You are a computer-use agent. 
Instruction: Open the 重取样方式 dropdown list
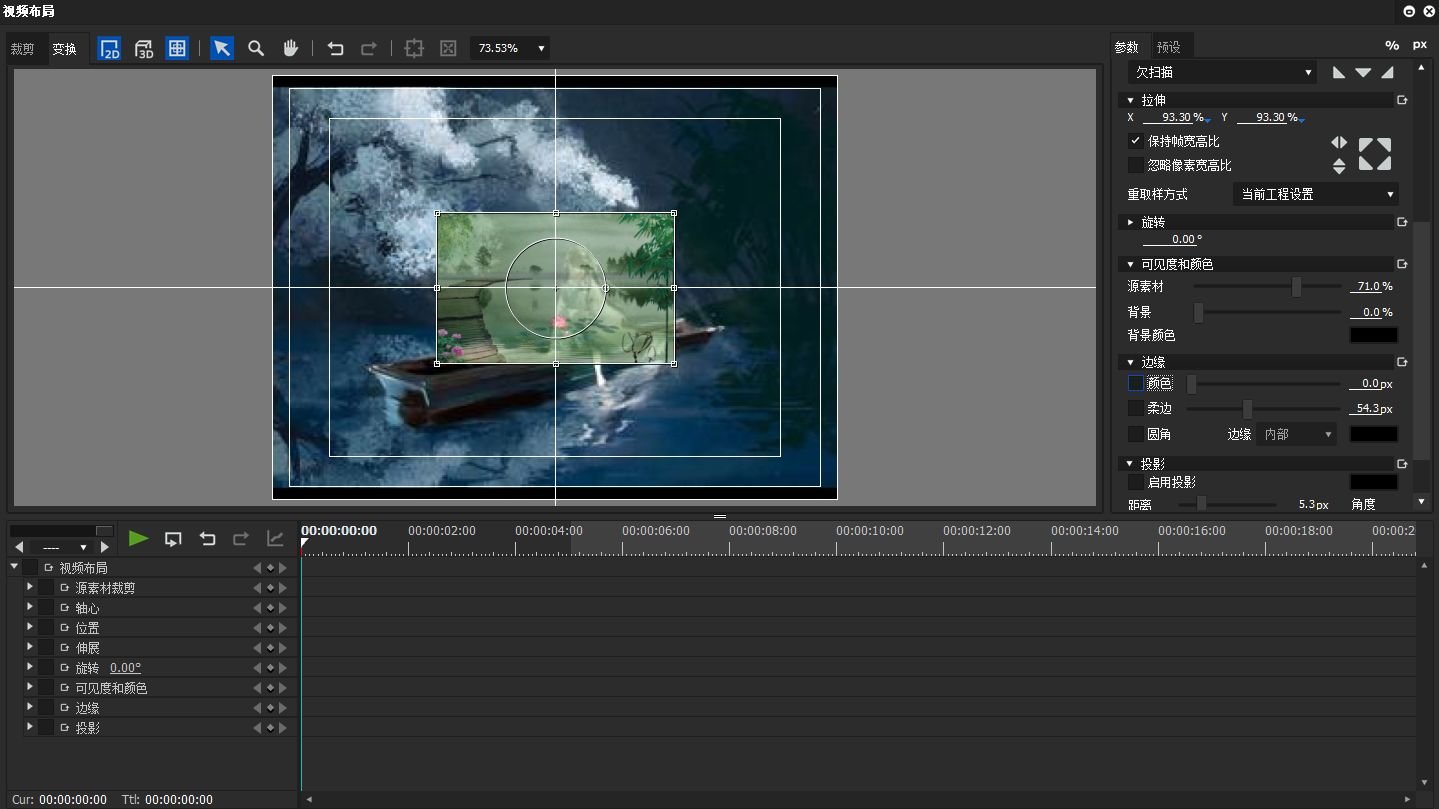point(1316,194)
